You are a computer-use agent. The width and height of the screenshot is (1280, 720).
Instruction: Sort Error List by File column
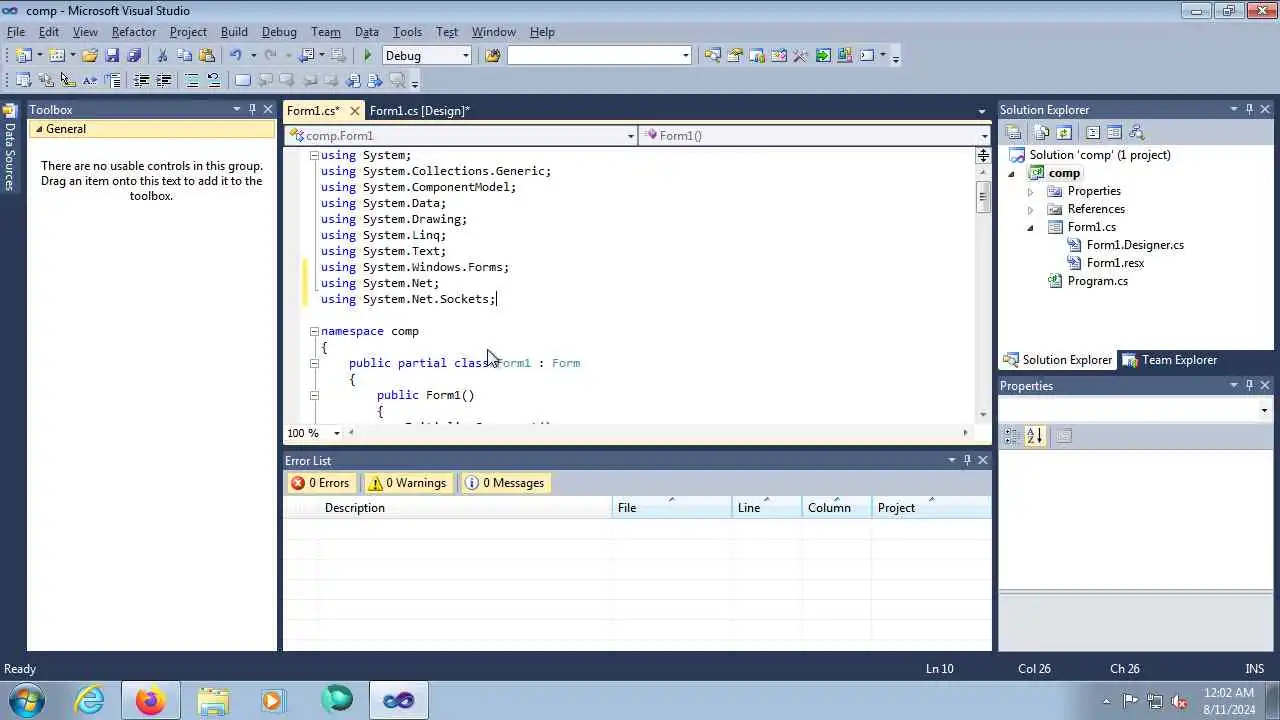coord(672,508)
